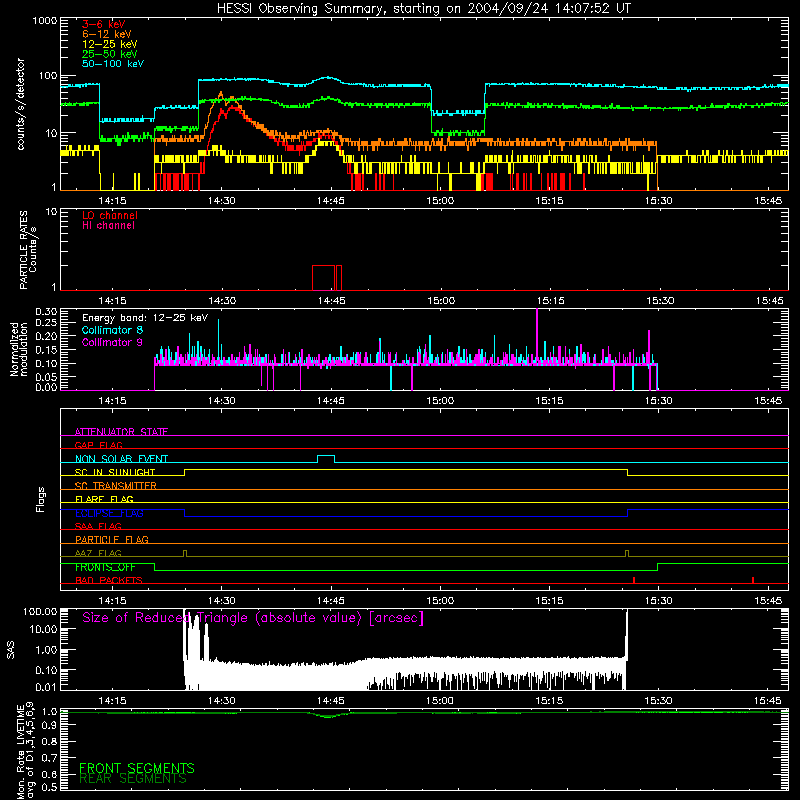The image size is (800, 800).
Task: Click the 15:45 tick label on the SAS plot
Action: click(x=768, y=701)
